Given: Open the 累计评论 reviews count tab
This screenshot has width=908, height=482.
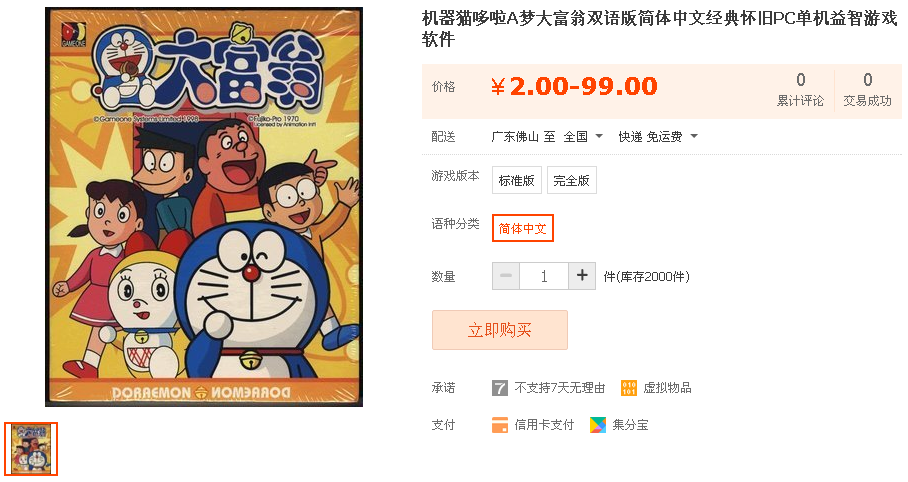Looking at the screenshot, I should (800, 90).
